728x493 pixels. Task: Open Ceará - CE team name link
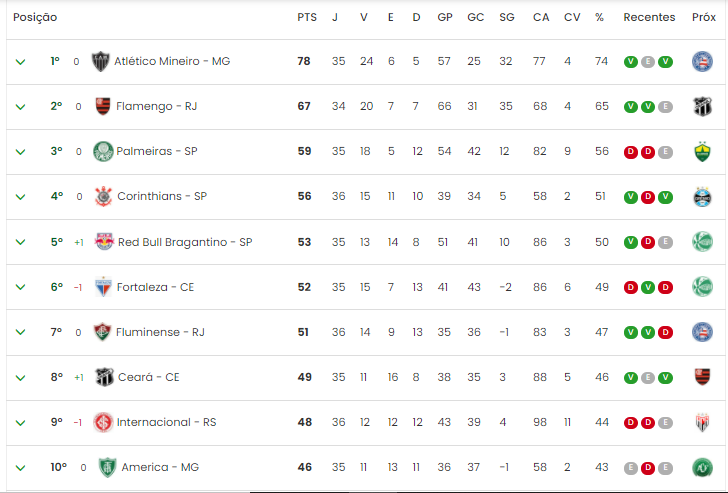pos(149,377)
